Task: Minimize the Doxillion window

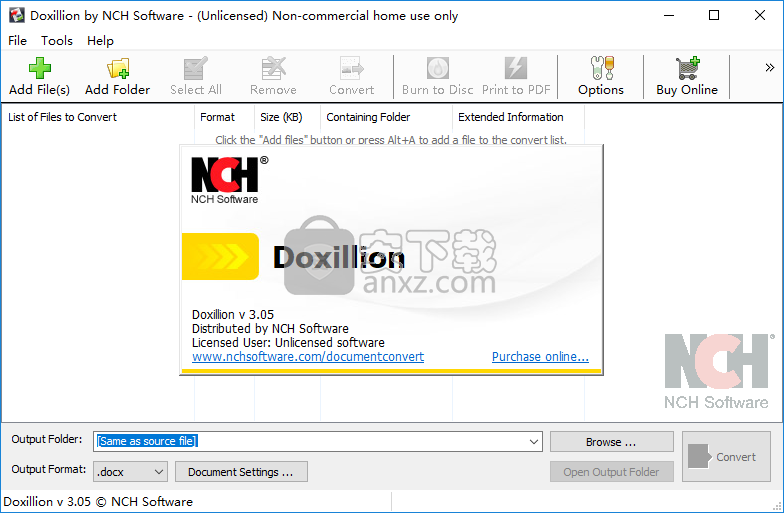Action: [x=668, y=16]
